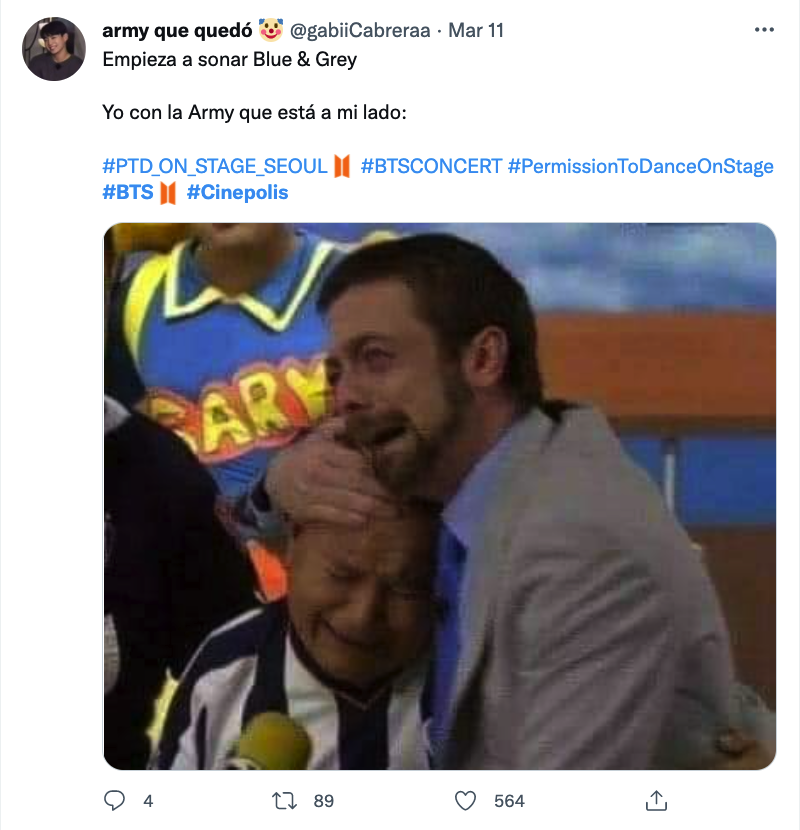Click the 564 likes count
800x830 pixels.
pos(509,800)
